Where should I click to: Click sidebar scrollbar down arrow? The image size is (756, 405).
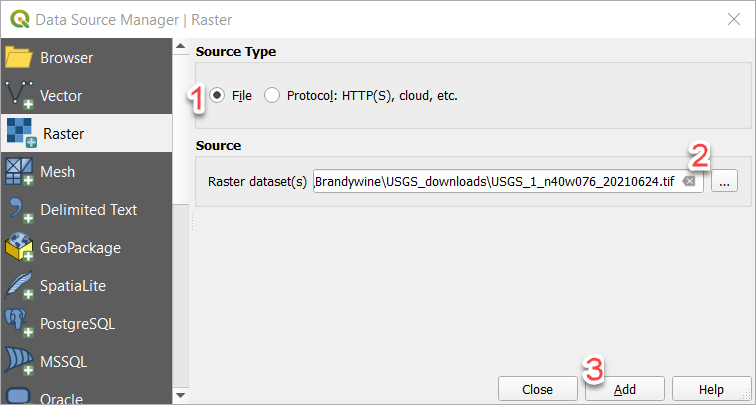click(x=180, y=395)
